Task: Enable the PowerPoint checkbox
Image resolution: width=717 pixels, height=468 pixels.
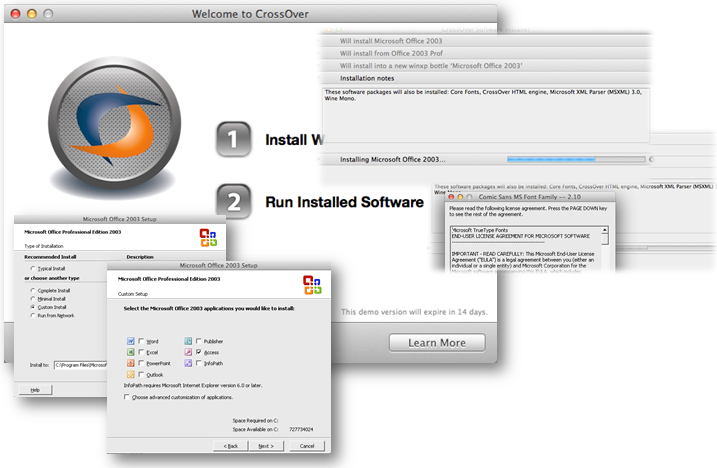Action: click(141, 363)
